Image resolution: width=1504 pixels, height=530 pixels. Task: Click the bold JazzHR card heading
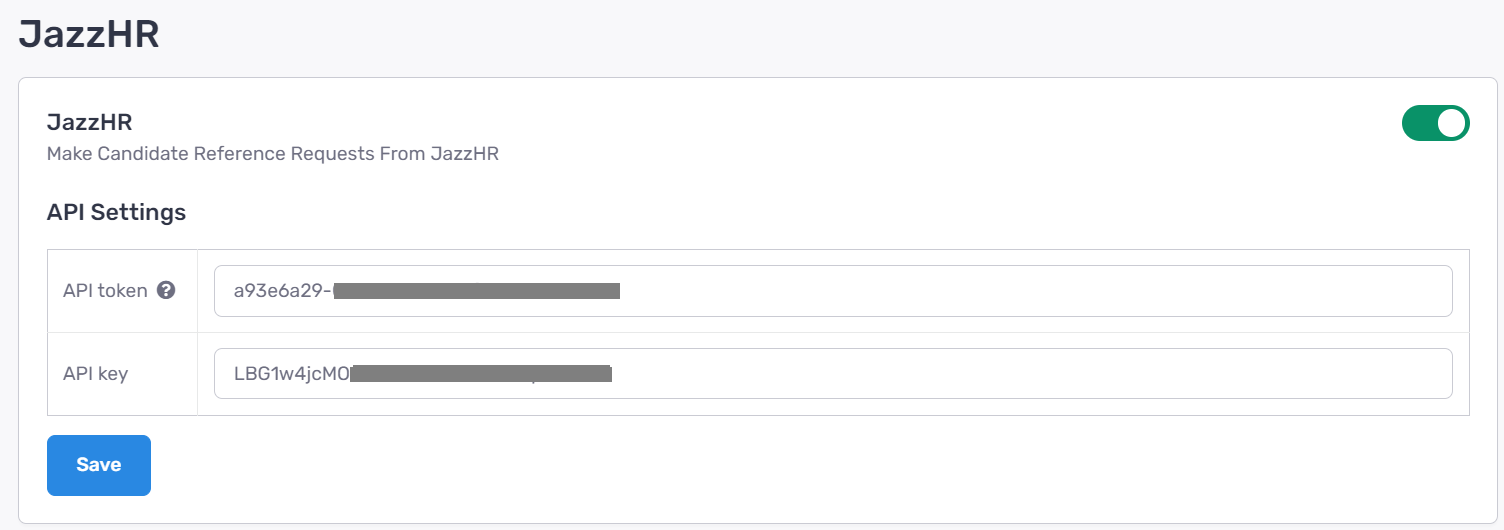tap(90, 122)
